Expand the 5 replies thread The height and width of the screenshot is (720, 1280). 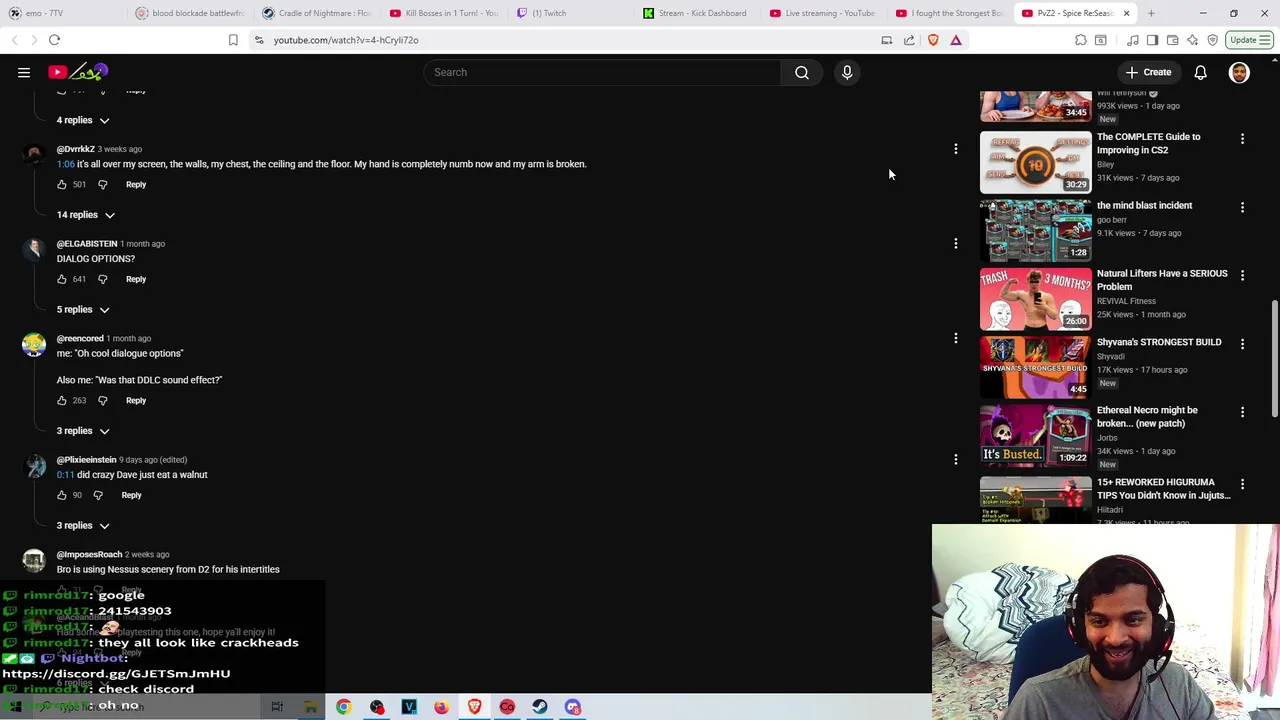click(x=83, y=309)
